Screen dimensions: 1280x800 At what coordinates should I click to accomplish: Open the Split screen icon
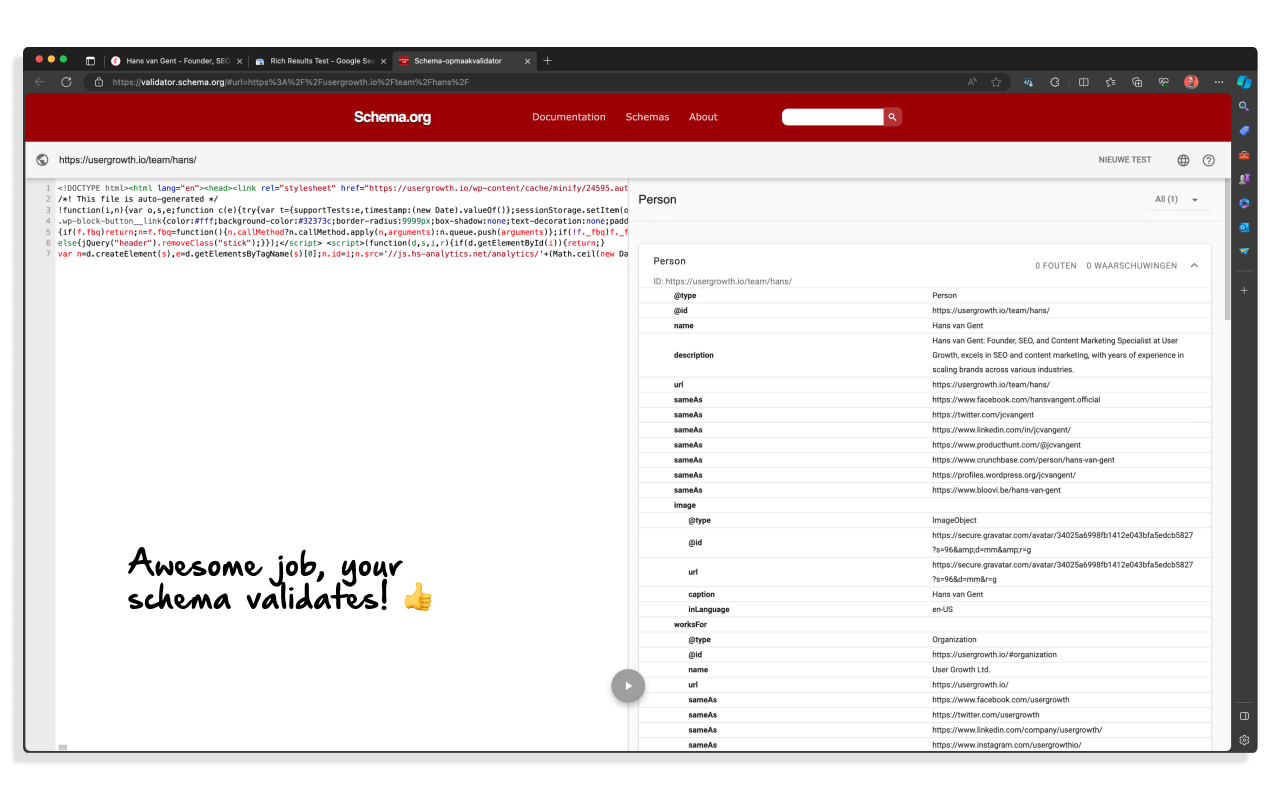(1083, 82)
